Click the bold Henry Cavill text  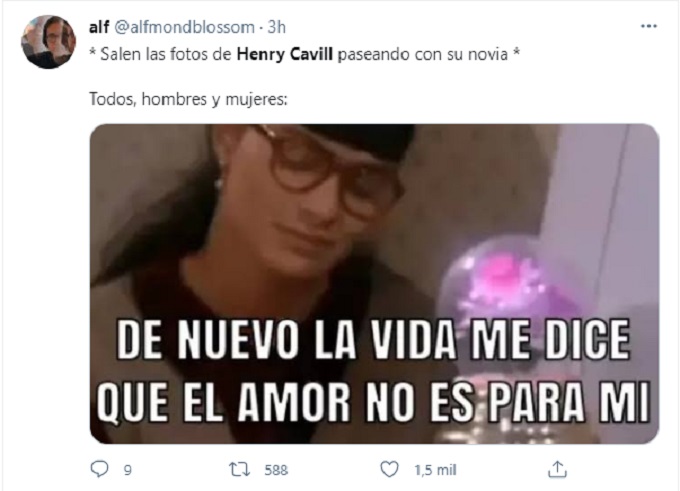[284, 55]
